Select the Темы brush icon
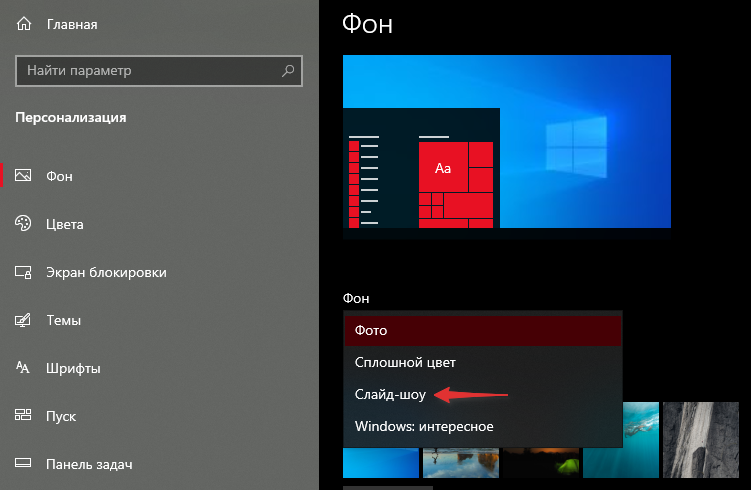751x490 pixels. click(x=23, y=321)
